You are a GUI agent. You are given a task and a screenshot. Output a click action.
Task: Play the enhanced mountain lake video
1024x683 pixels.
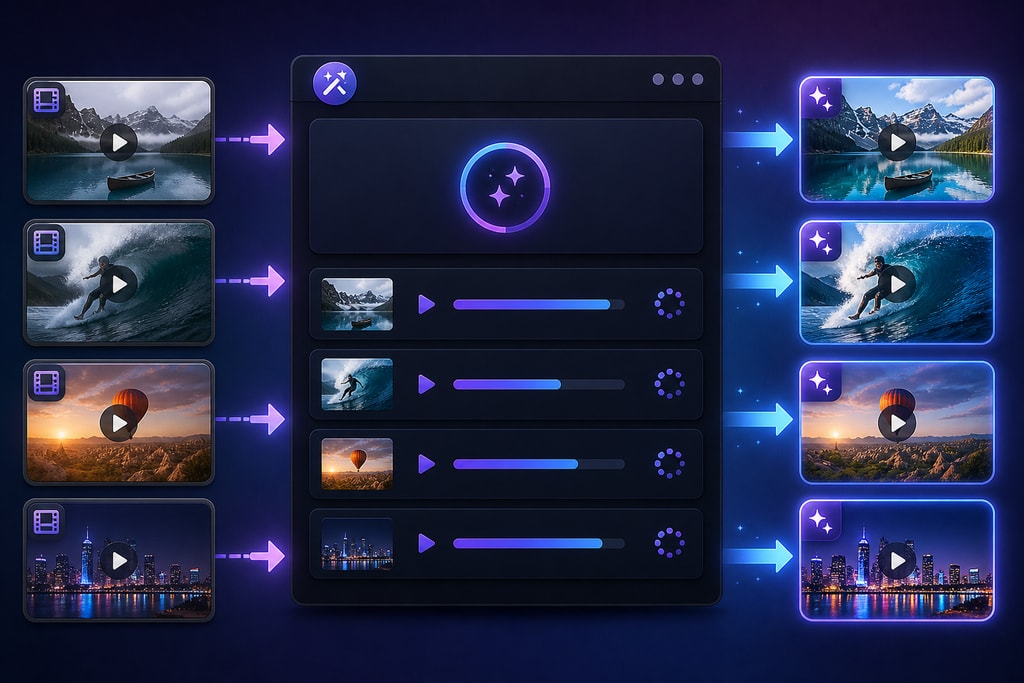point(897,142)
